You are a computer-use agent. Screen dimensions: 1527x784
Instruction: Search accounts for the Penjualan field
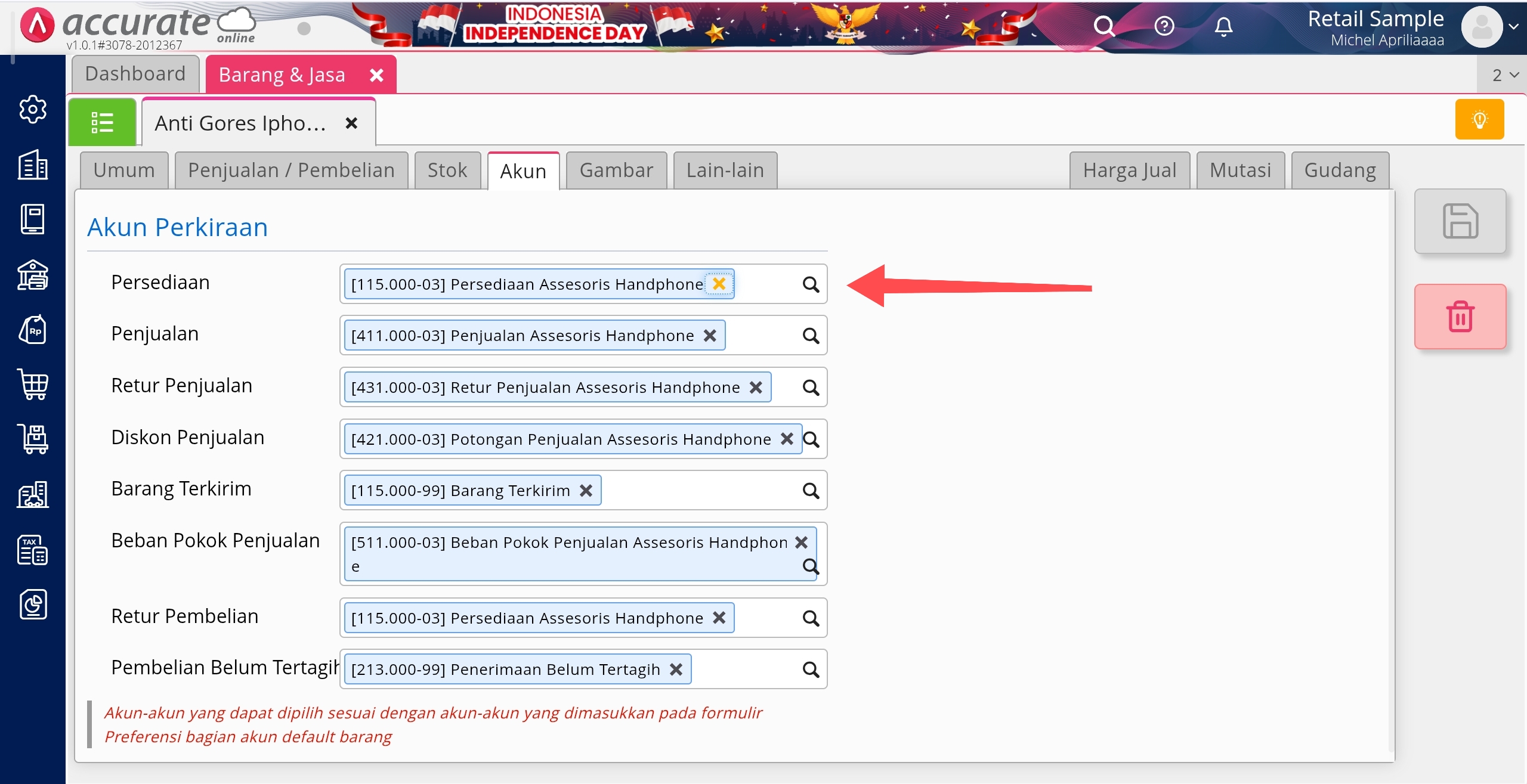811,336
